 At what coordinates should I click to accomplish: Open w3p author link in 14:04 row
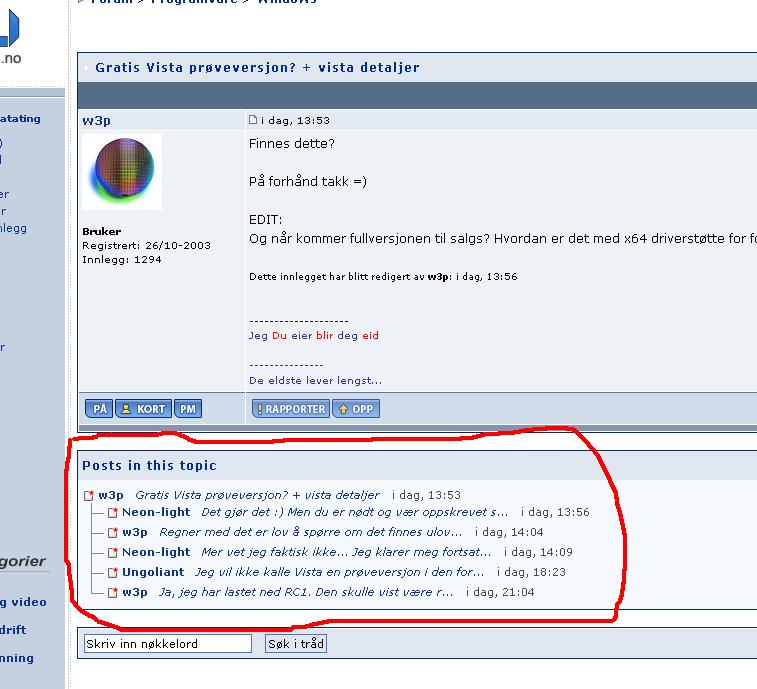pos(135,532)
